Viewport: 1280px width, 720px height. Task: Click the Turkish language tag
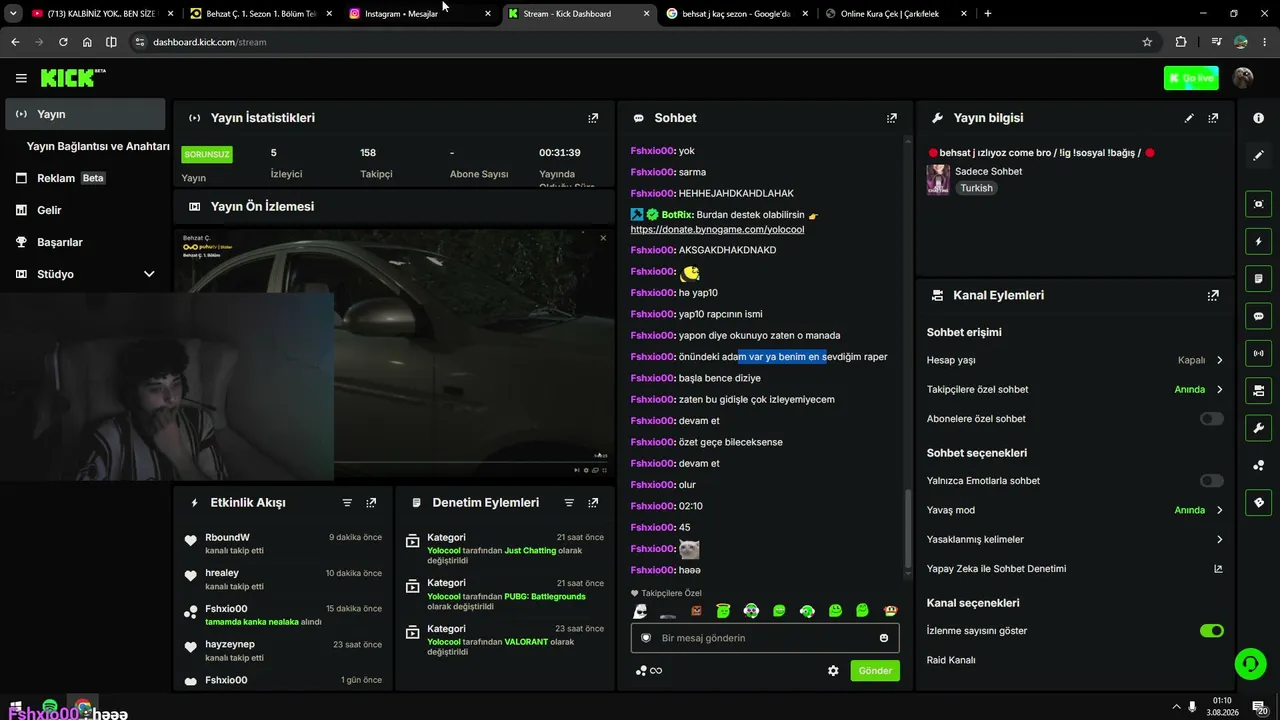click(977, 188)
